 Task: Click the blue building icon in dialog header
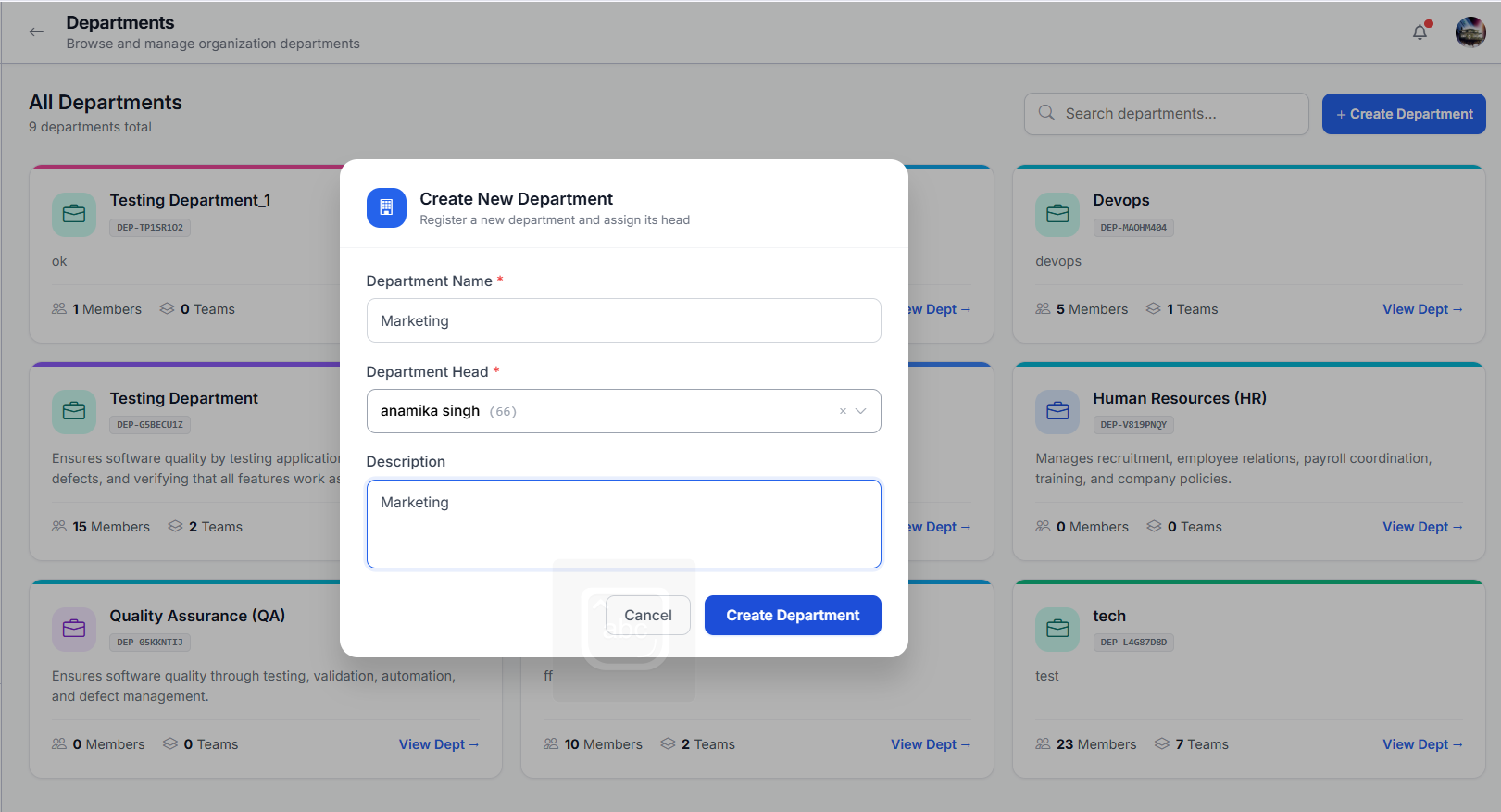click(x=386, y=208)
